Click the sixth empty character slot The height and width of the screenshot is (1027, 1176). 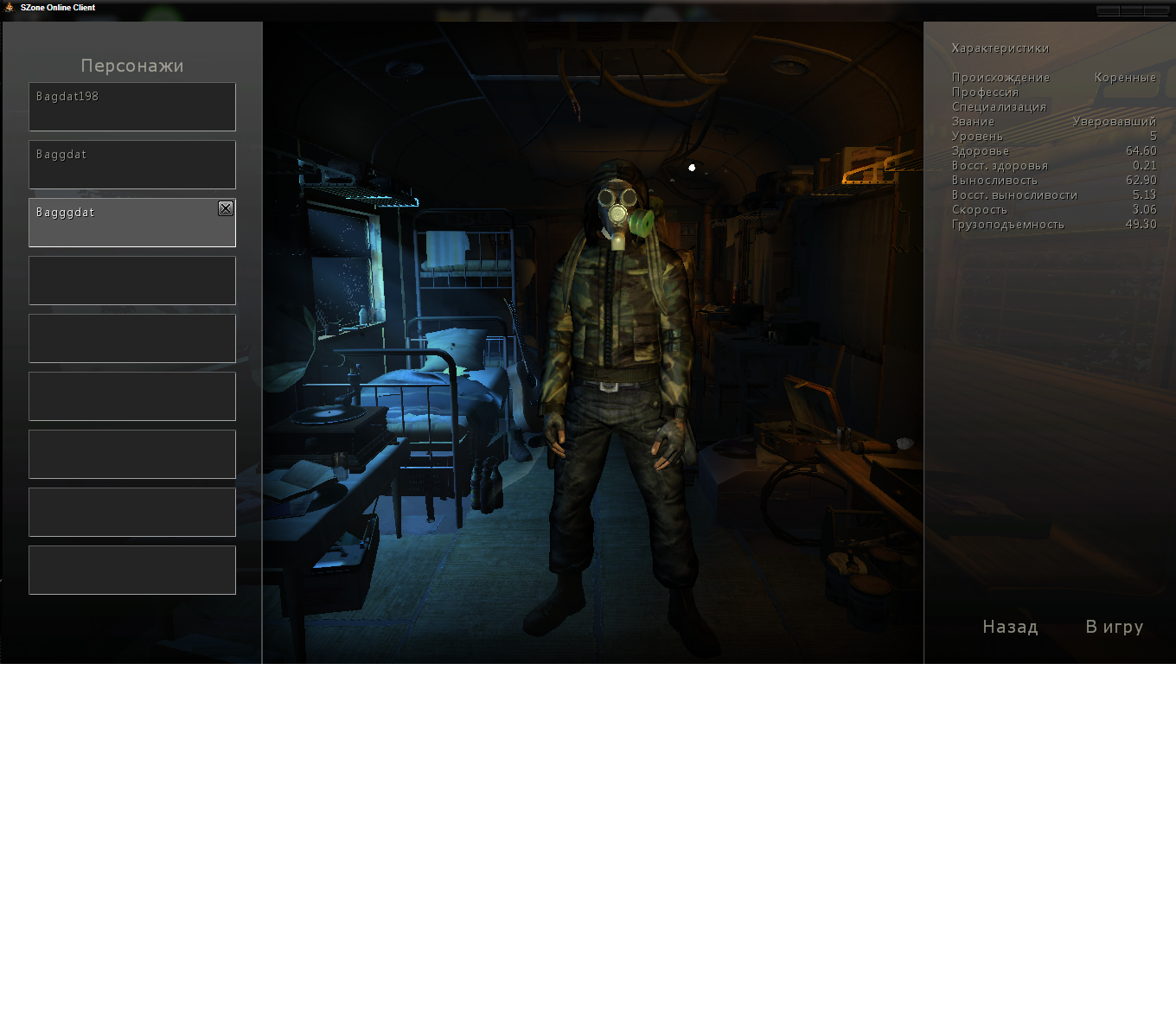tap(131, 397)
